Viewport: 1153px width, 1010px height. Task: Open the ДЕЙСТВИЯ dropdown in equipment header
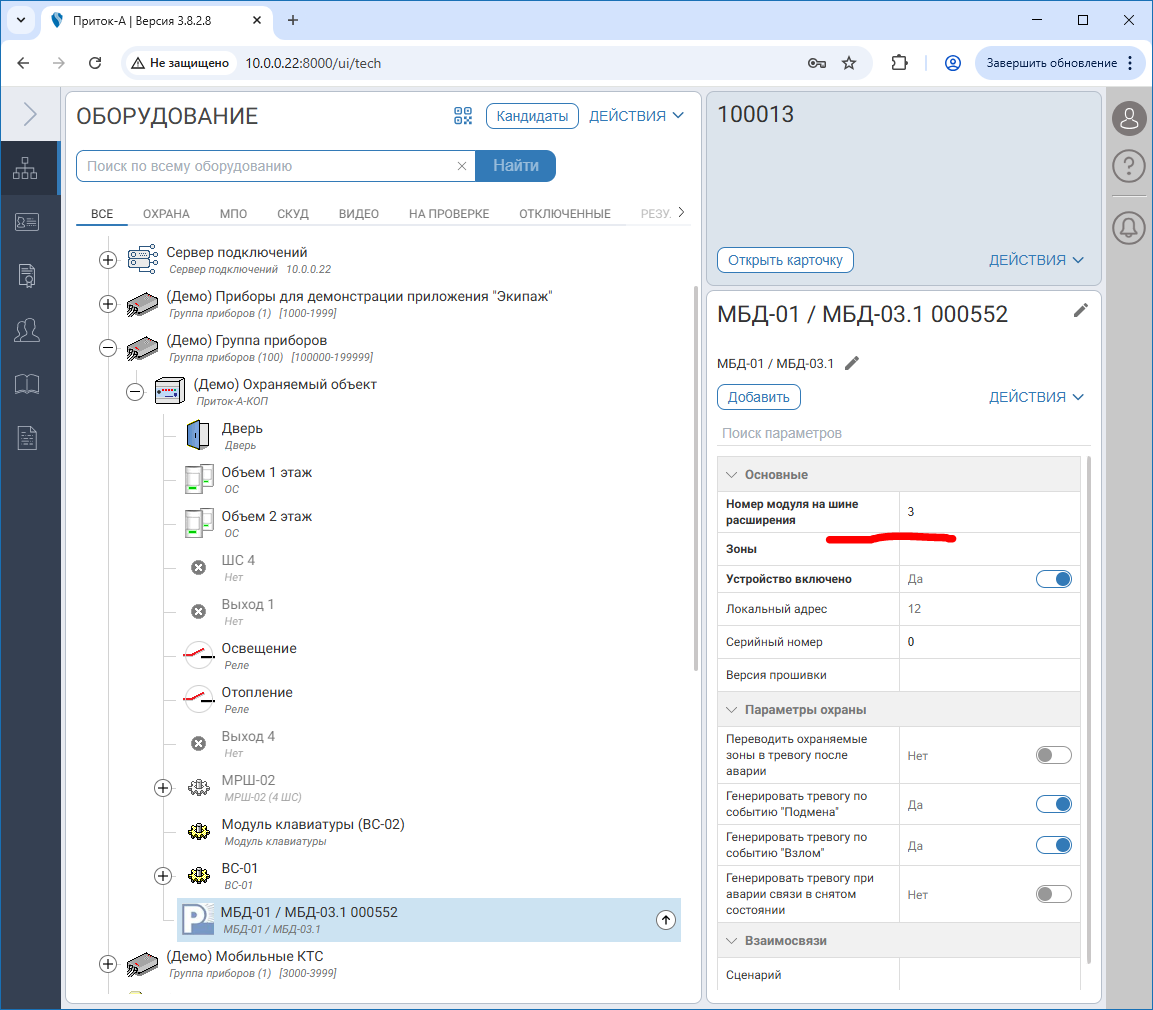coord(636,116)
